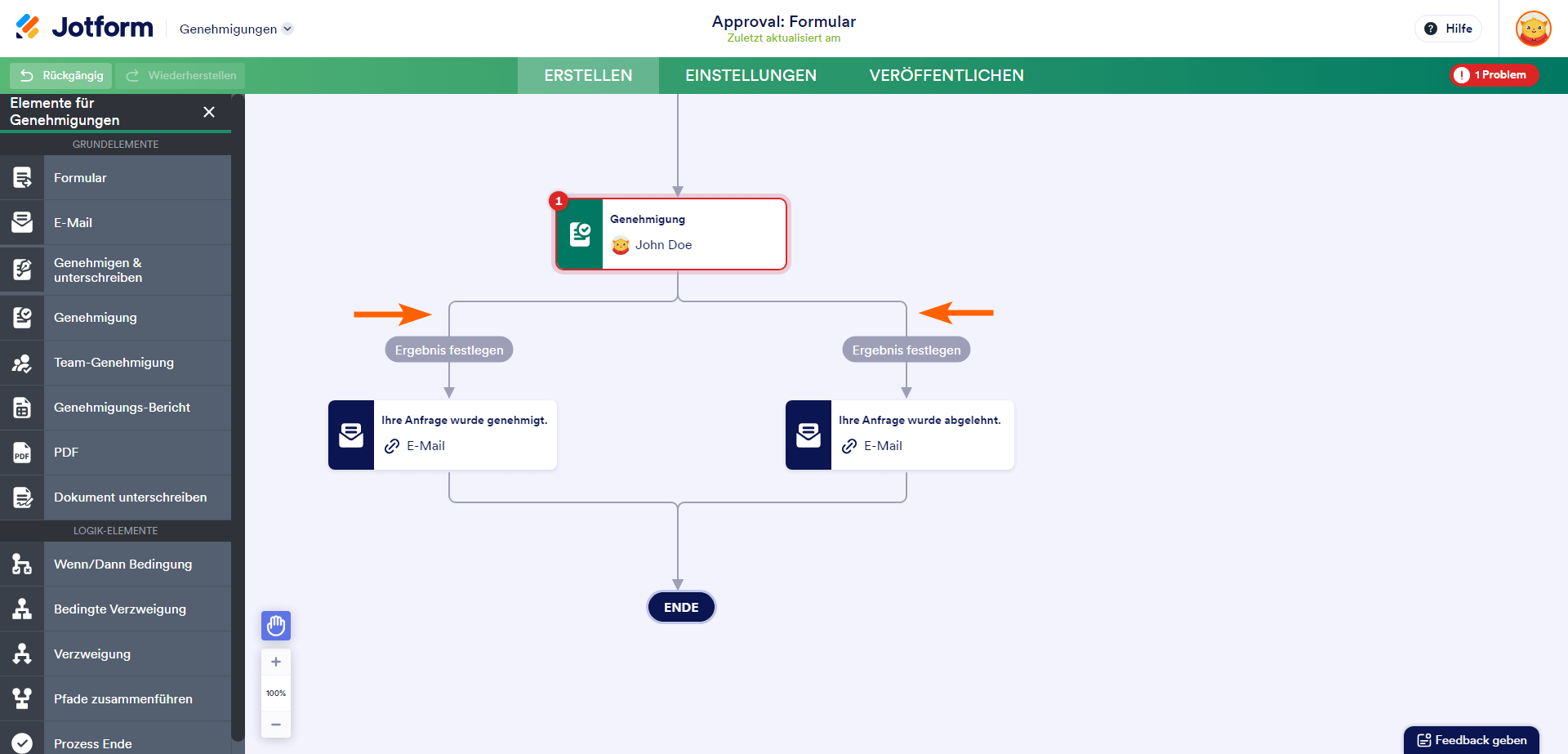The image size is (1568, 754).
Task: Show the 1 Problem warning
Action: [x=1494, y=75]
